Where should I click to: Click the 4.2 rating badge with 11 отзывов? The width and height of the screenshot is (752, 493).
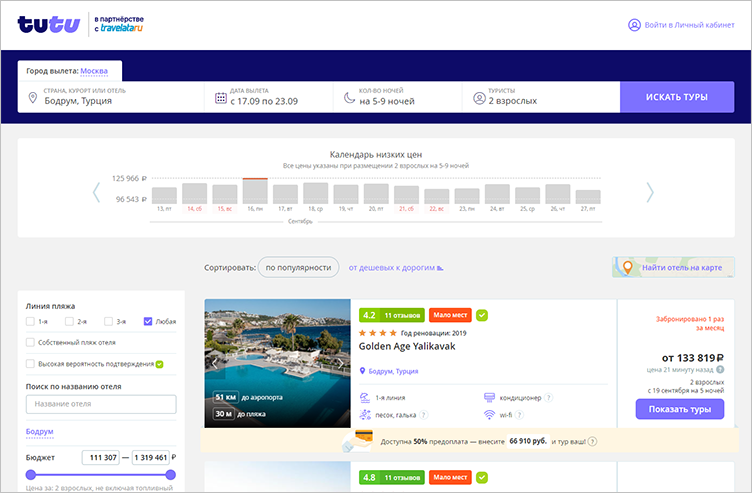point(392,315)
